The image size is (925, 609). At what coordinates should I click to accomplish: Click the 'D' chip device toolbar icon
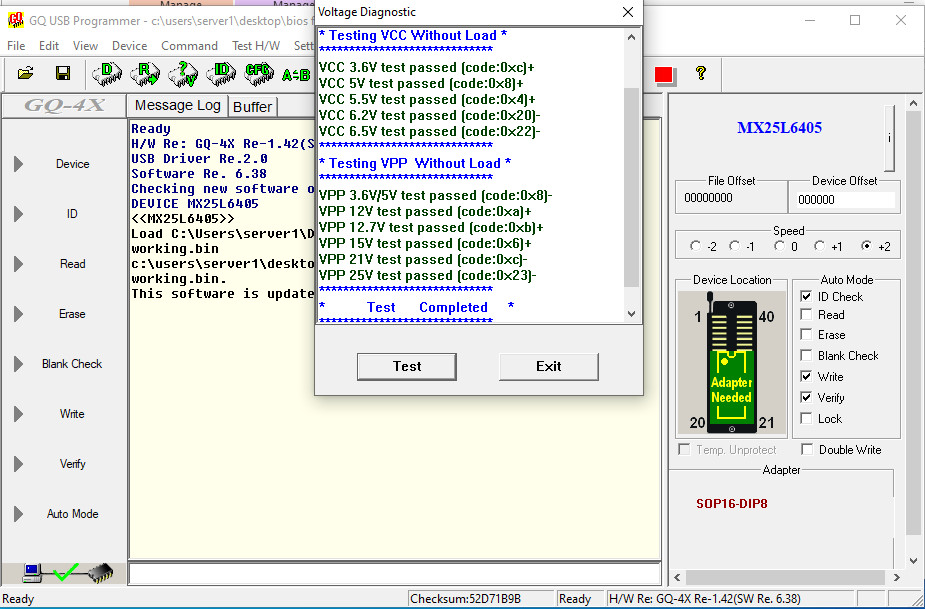(x=106, y=74)
